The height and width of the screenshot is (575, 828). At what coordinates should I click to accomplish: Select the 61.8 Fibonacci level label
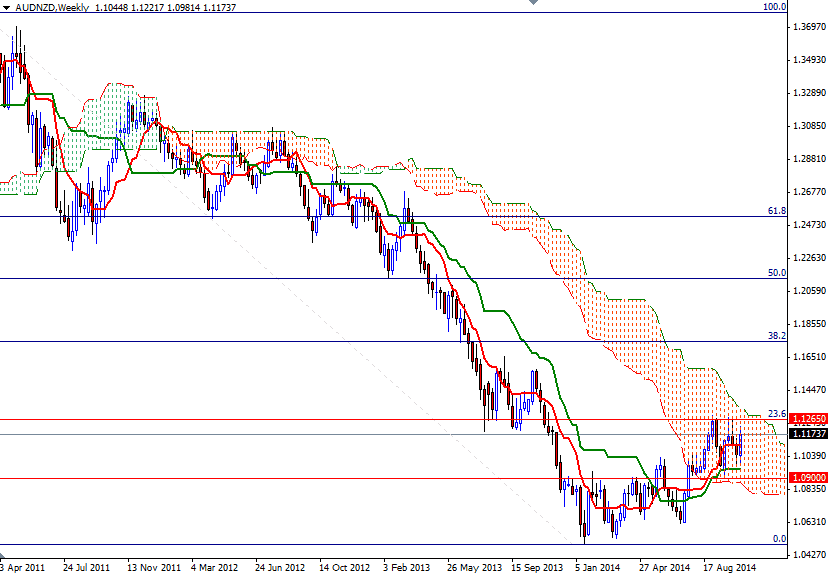(x=777, y=211)
